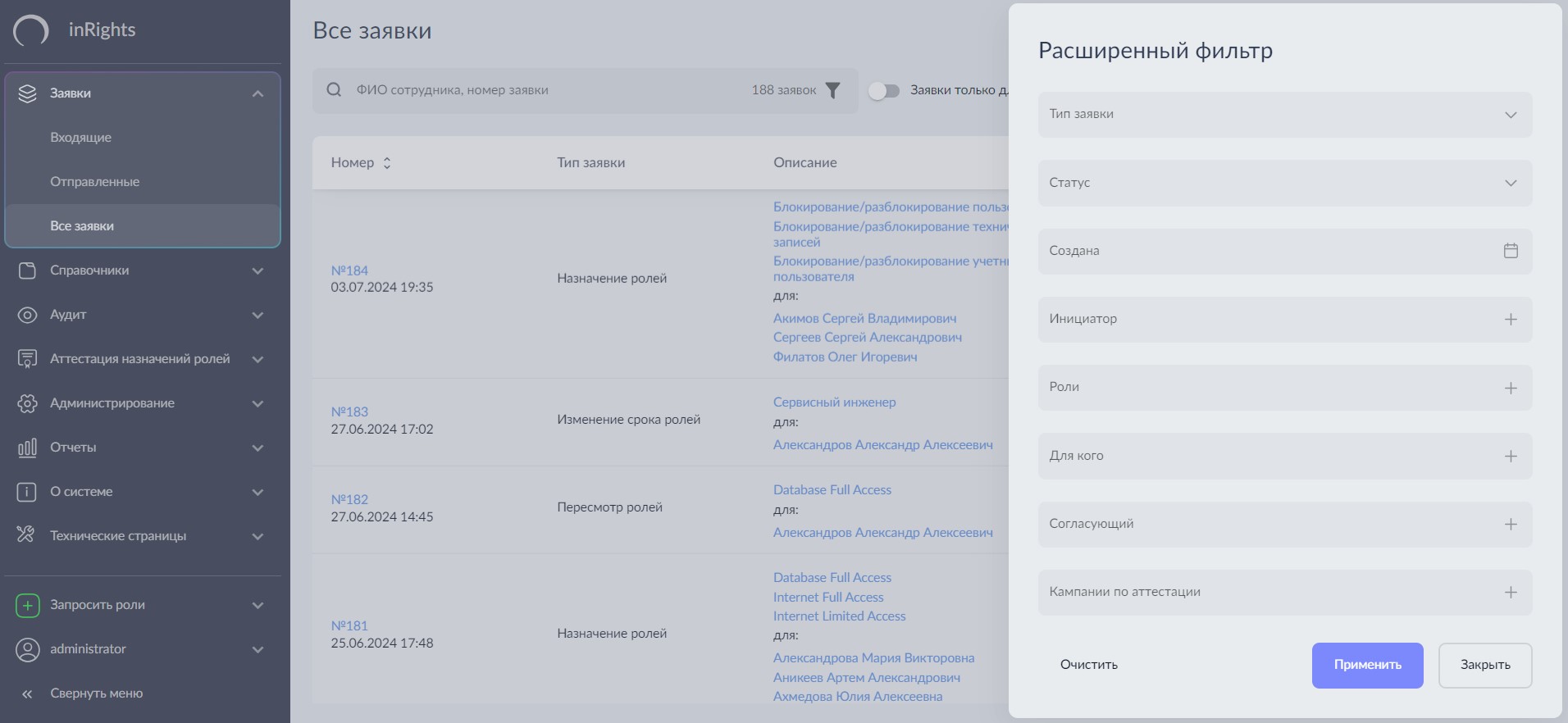
Task: Click the ФИО сотрудника search field
Action: (x=541, y=90)
